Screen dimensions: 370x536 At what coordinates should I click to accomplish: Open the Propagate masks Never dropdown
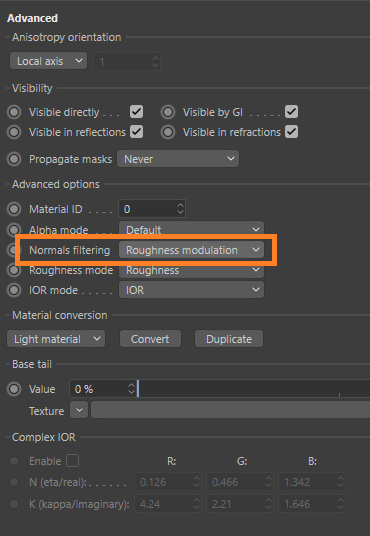click(178, 159)
